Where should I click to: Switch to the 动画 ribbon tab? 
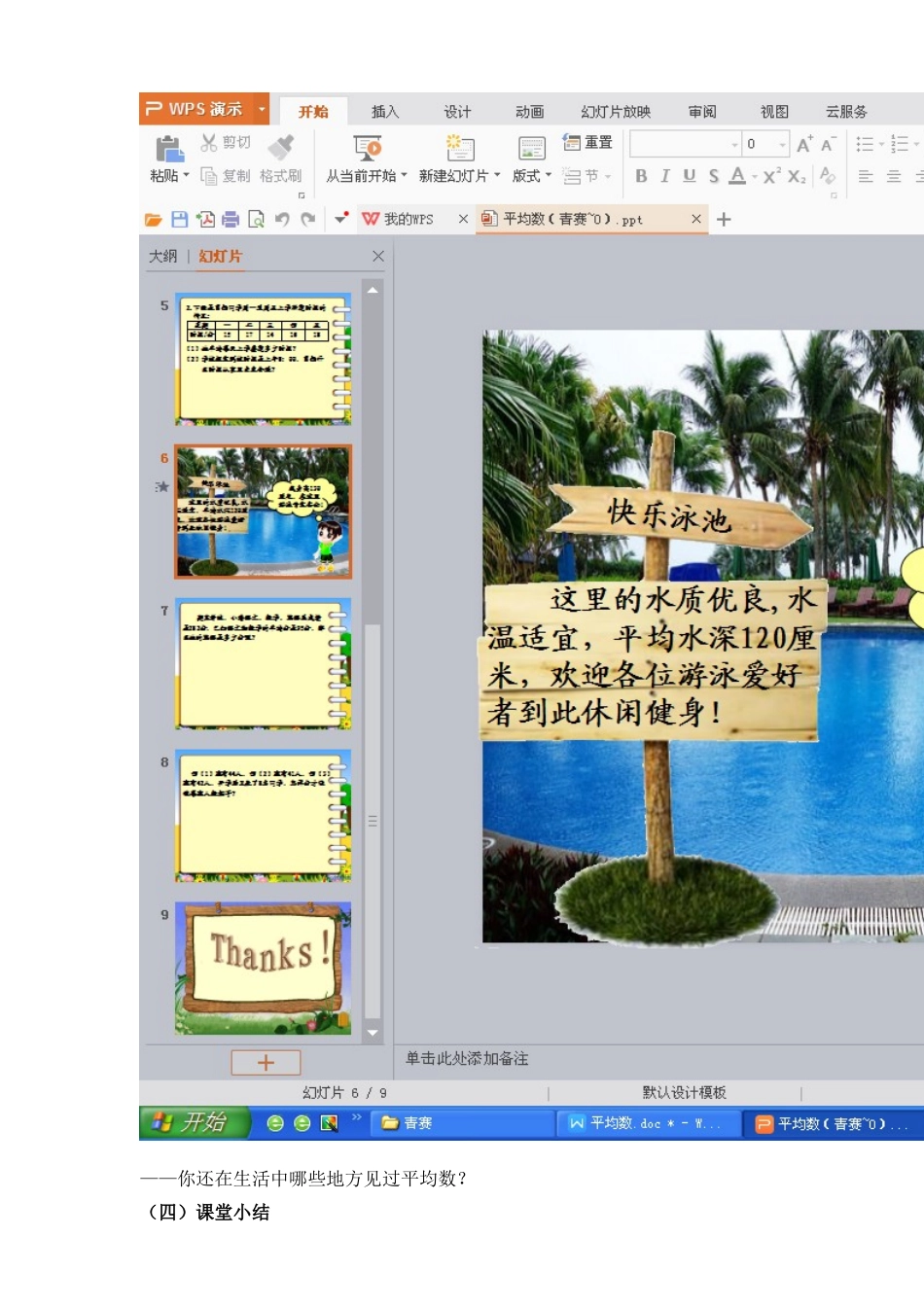coord(530,112)
